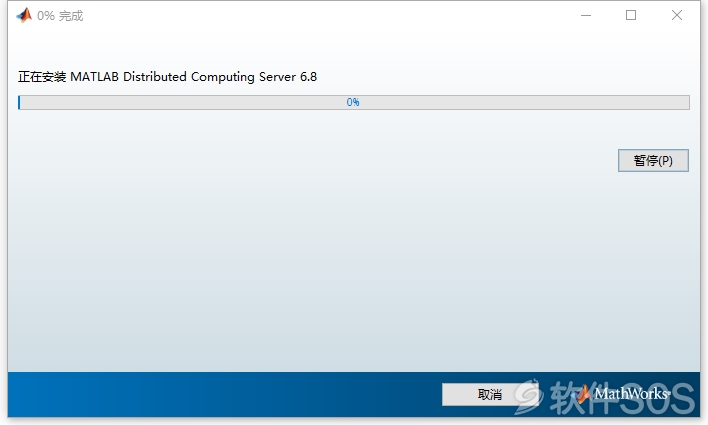The image size is (708, 425).
Task: Cancel the install via 取消 button
Action: click(x=489, y=394)
